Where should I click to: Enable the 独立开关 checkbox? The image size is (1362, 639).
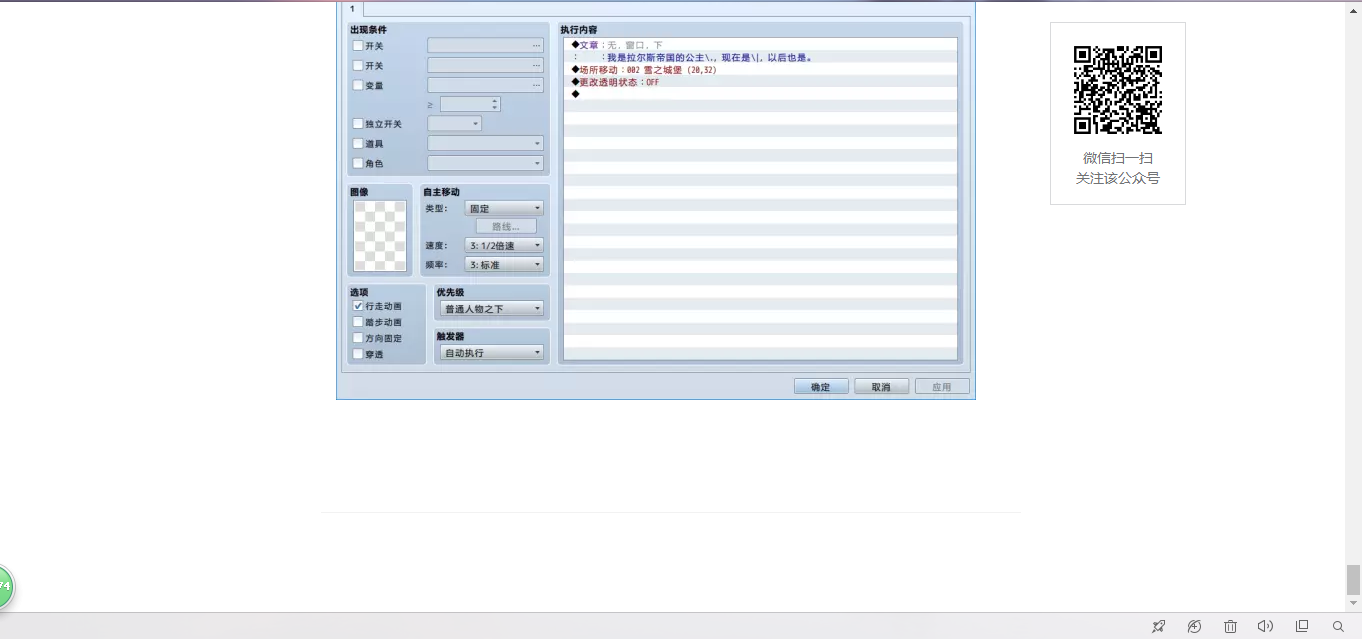pyautogui.click(x=358, y=124)
